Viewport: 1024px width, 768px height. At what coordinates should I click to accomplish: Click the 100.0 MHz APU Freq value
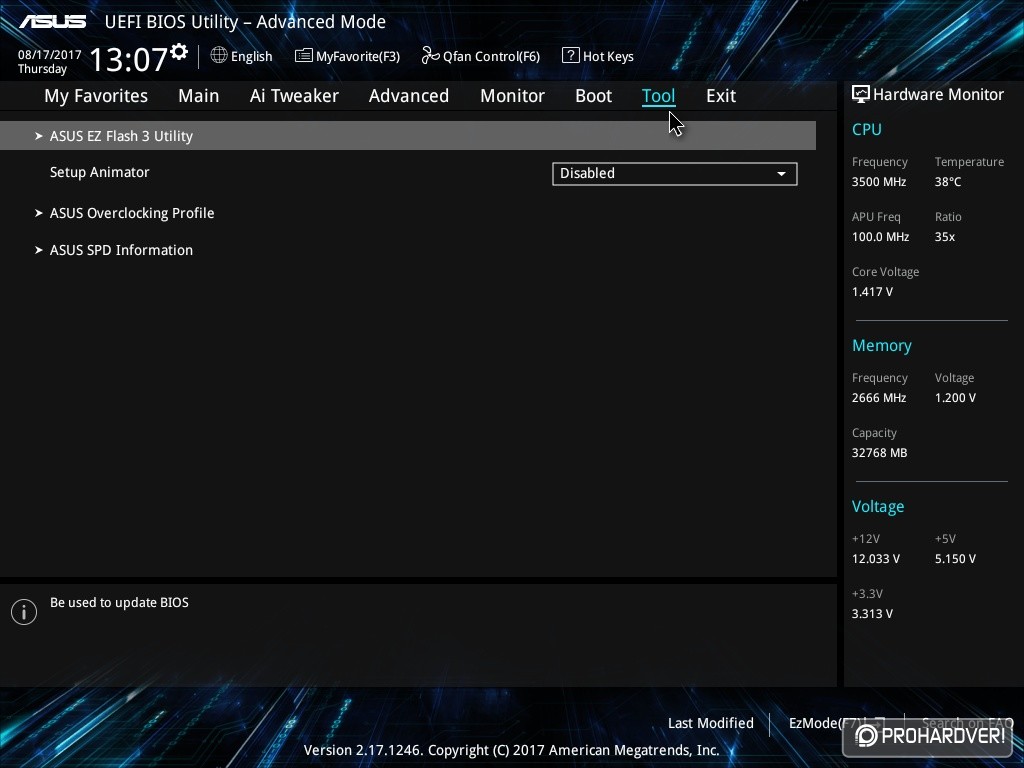tap(880, 237)
